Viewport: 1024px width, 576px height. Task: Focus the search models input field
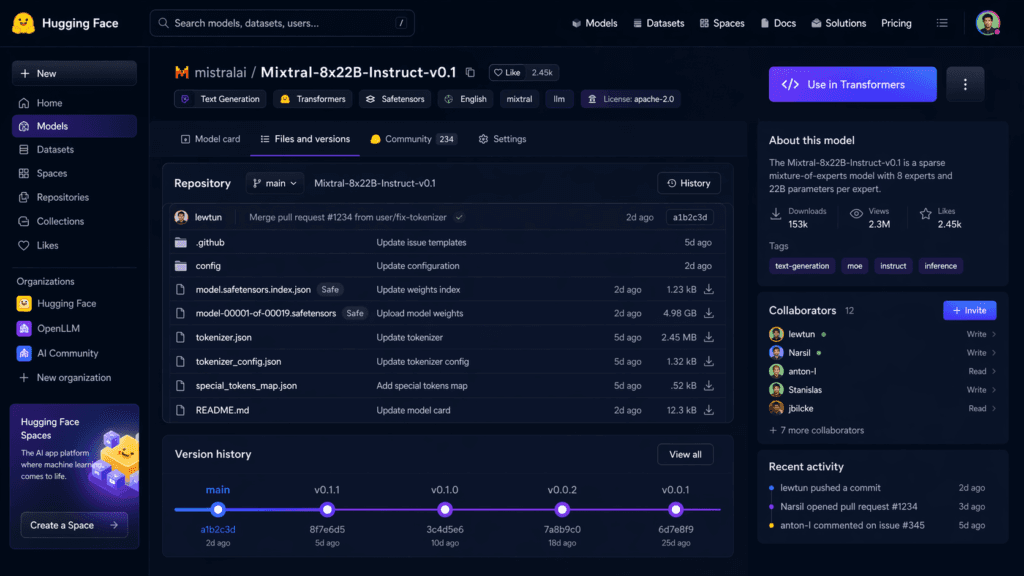282,23
